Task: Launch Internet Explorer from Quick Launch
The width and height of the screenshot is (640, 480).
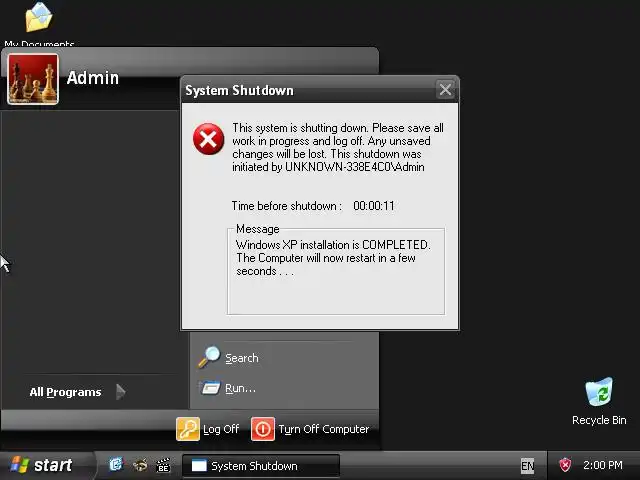Action: 116,464
